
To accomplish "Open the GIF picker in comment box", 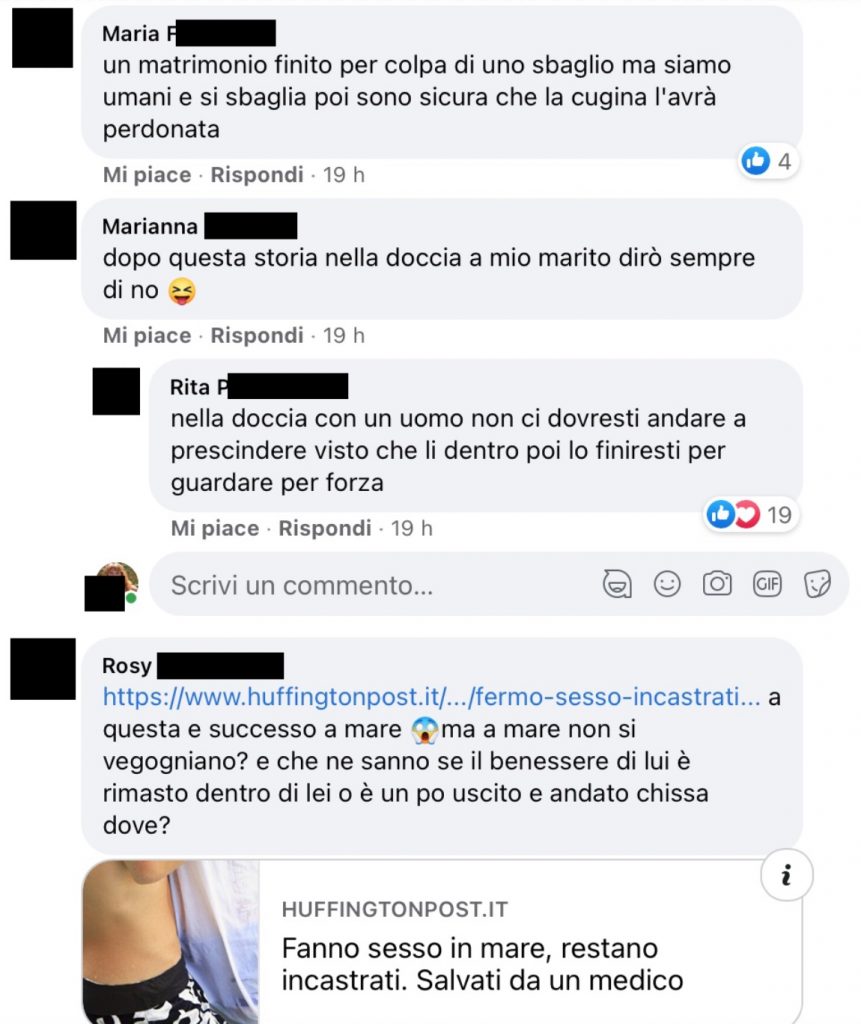I will [767, 584].
